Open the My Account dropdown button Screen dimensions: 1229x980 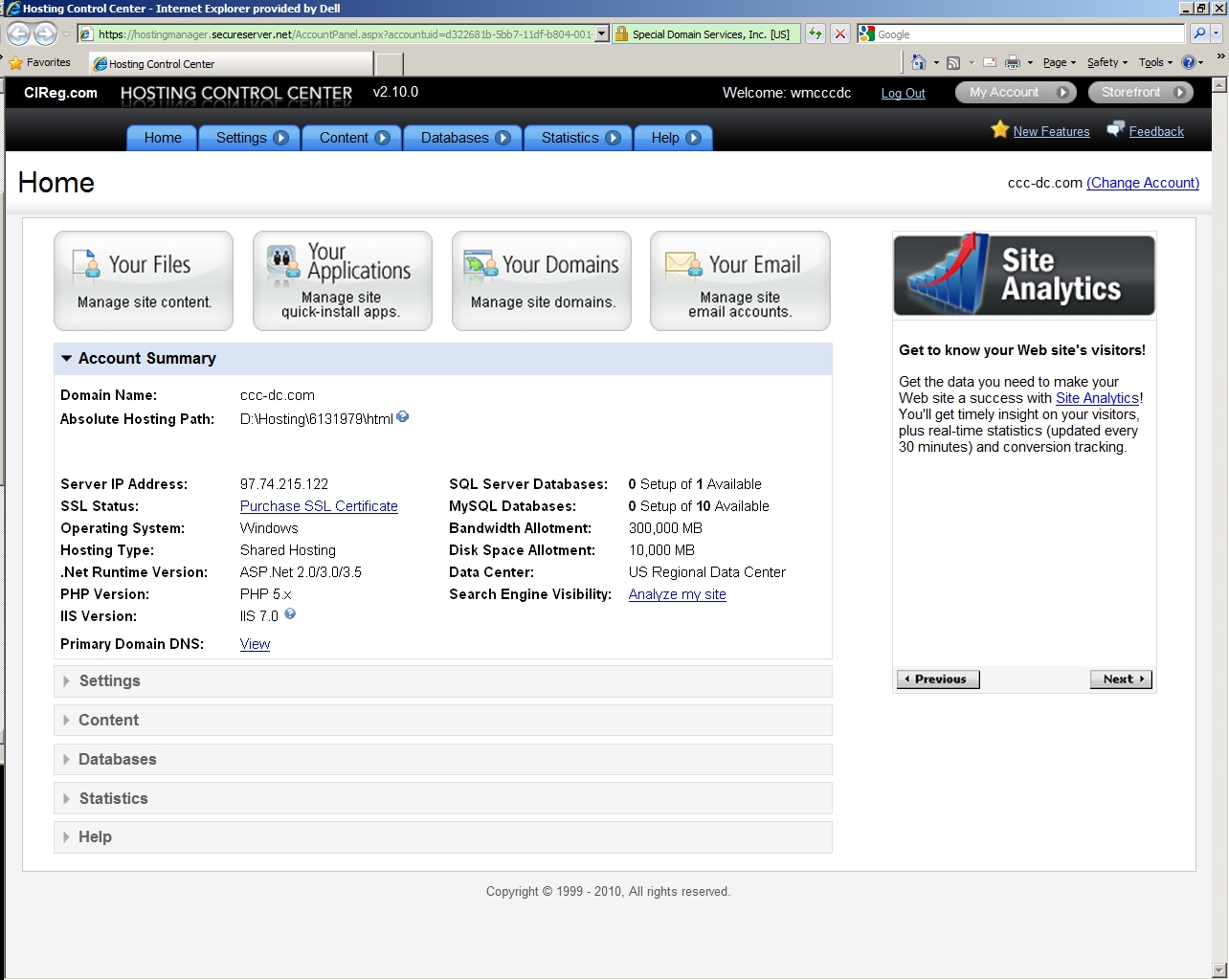click(x=1016, y=93)
